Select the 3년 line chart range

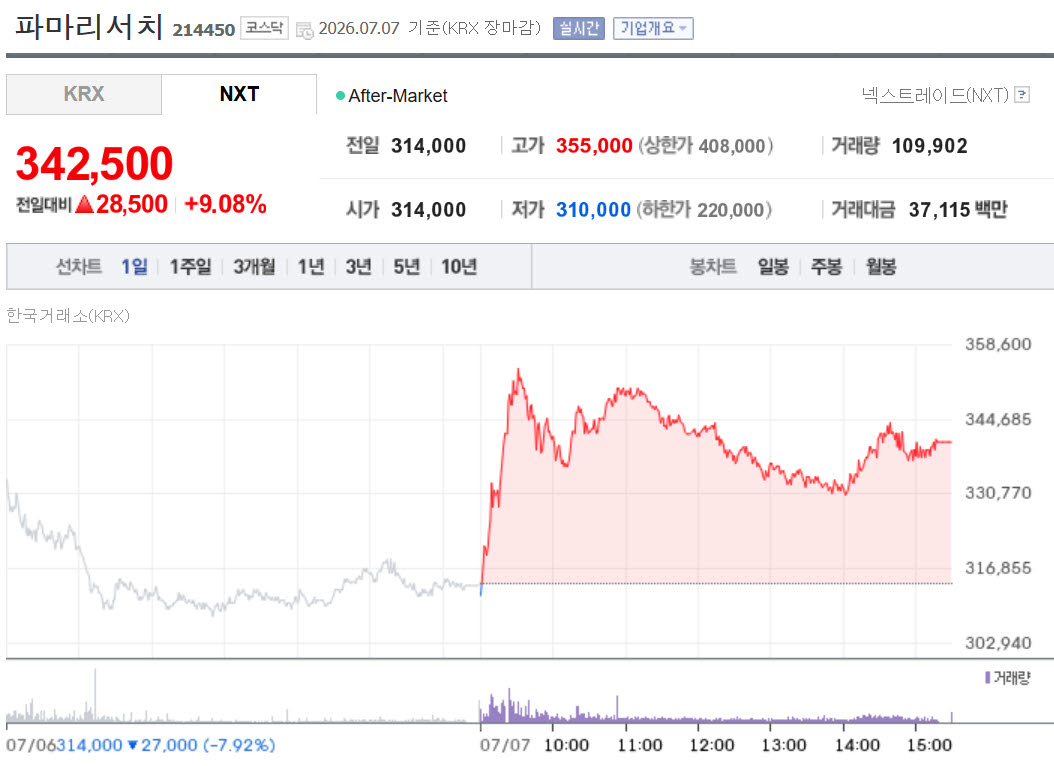point(358,267)
